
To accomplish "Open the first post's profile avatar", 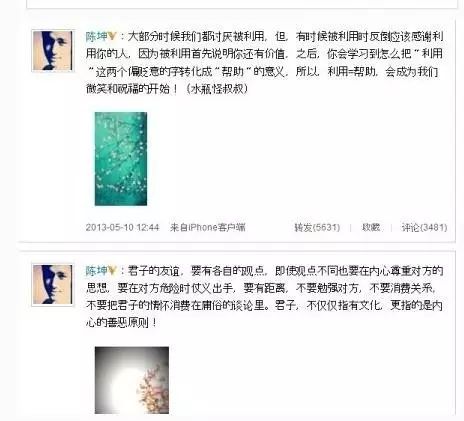I will [x=52, y=51].
